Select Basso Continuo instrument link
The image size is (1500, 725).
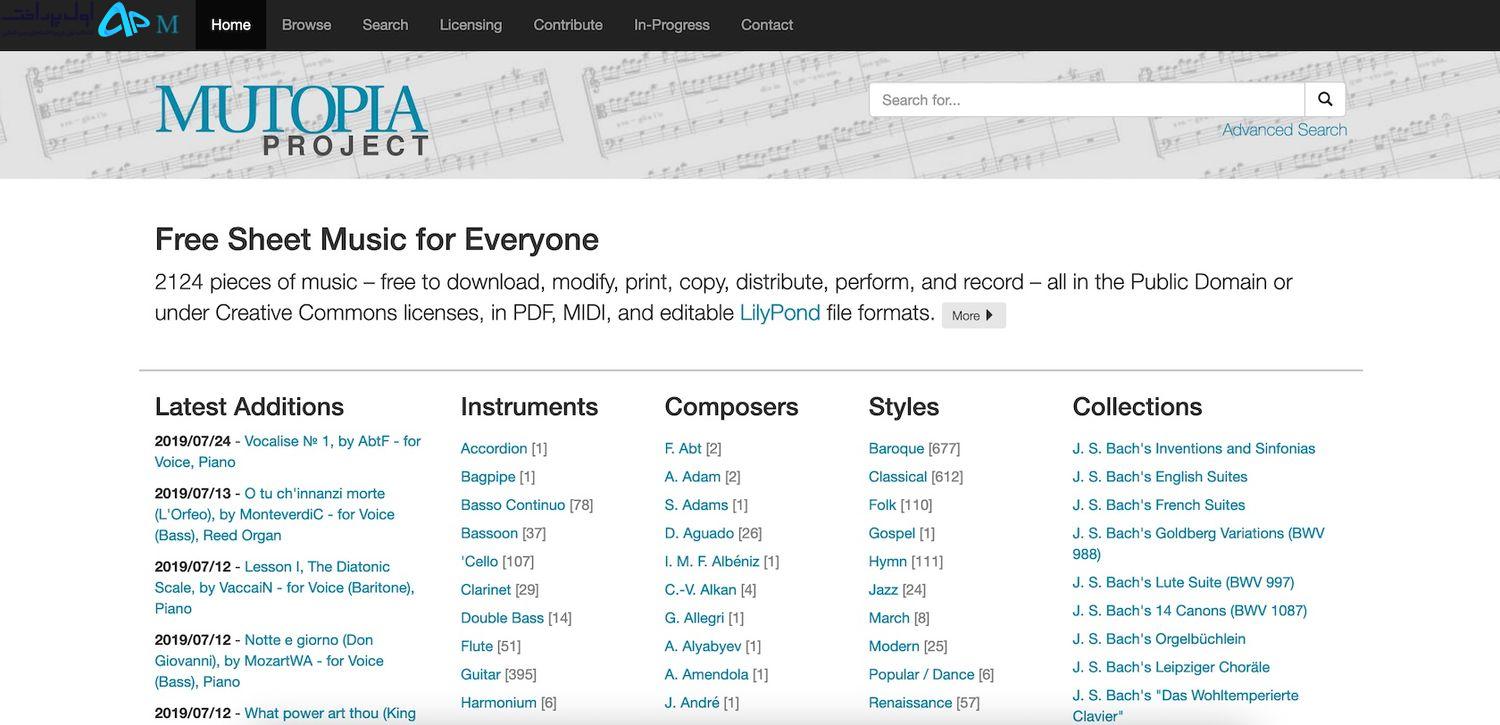pos(513,505)
